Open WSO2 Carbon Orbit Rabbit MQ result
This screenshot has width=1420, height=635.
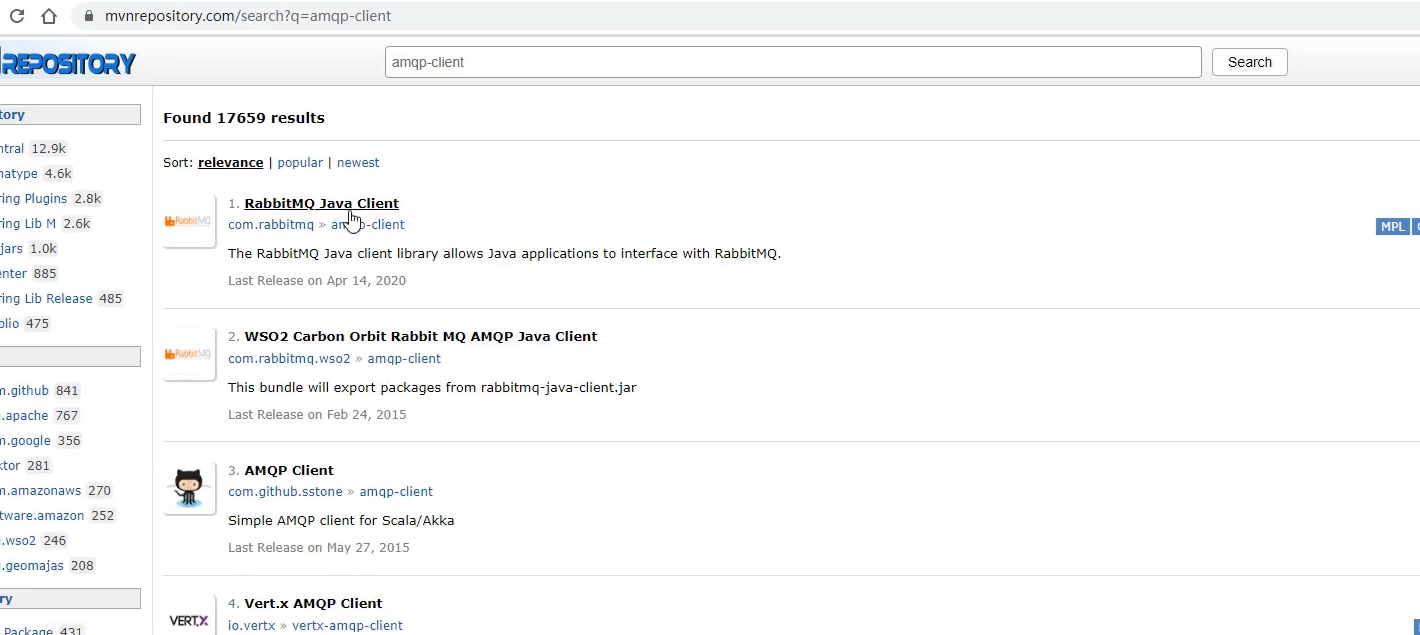click(420, 337)
